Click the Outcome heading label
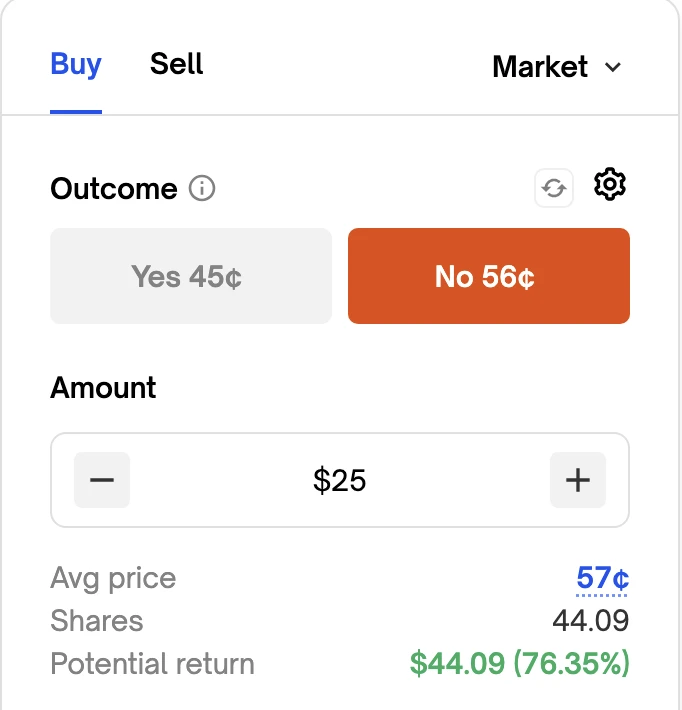 [114, 188]
